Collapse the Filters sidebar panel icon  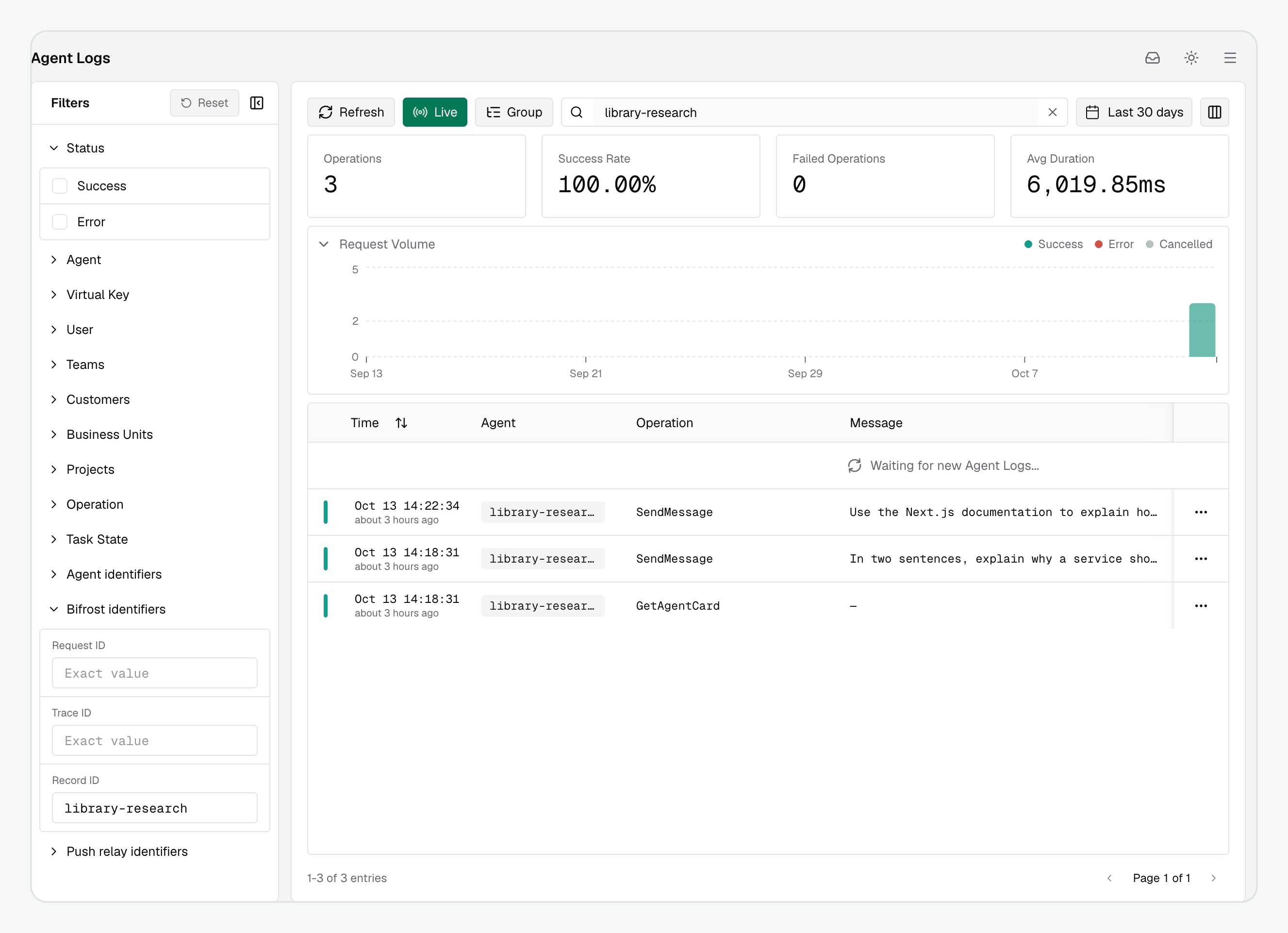coord(257,103)
